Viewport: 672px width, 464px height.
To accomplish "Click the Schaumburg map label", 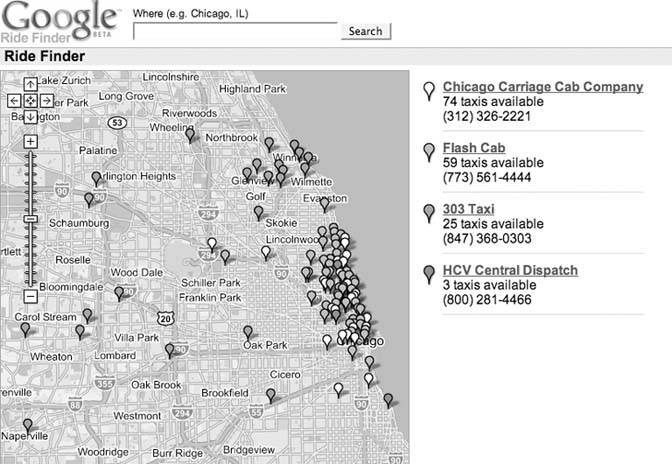I will click(x=79, y=223).
